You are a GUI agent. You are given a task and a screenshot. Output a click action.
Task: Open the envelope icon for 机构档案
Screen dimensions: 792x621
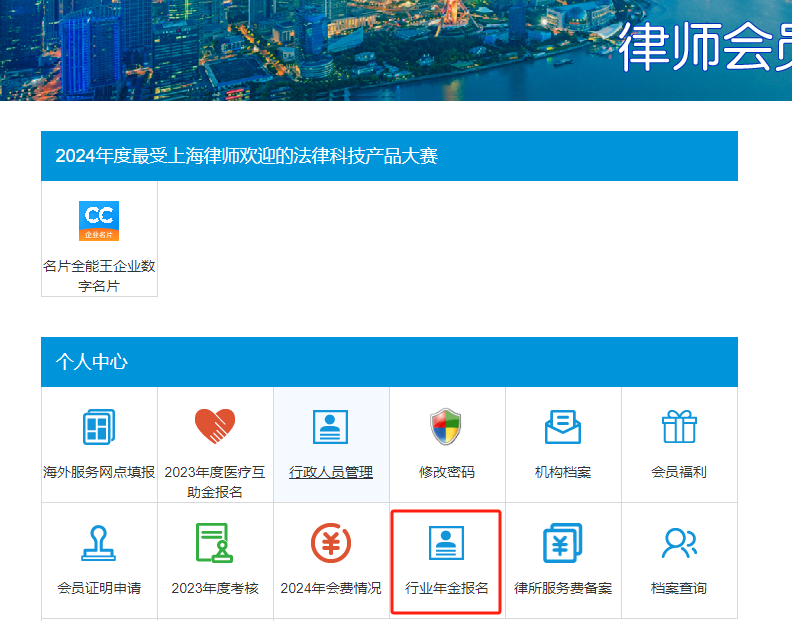tap(563, 427)
